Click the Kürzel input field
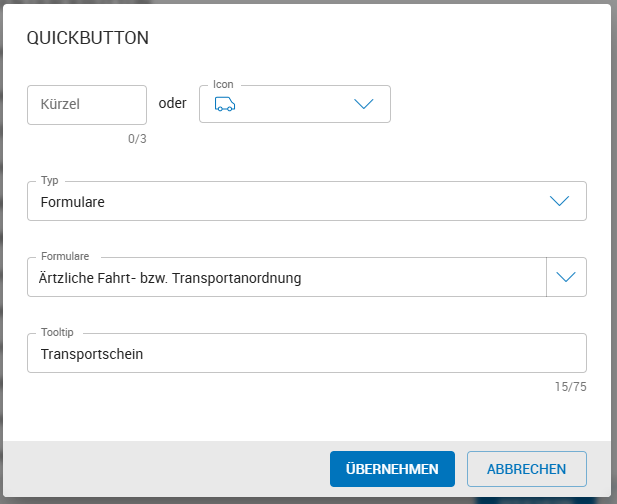 [87, 105]
